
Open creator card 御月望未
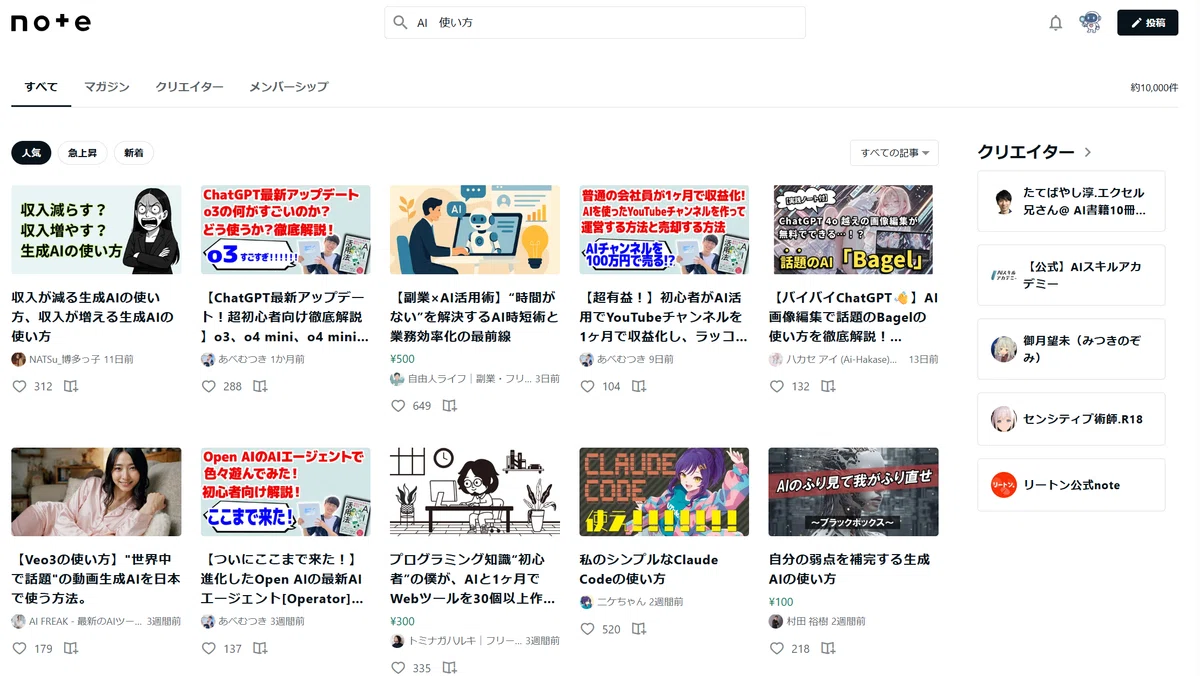(1071, 349)
